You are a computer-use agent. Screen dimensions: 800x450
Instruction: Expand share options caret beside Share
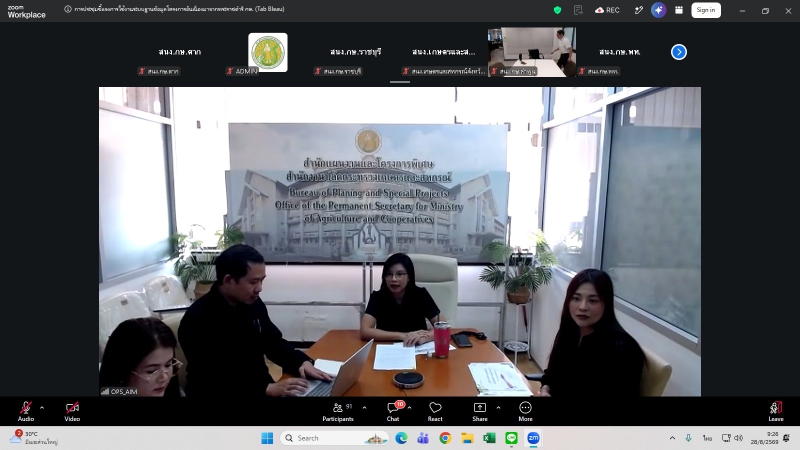498,408
